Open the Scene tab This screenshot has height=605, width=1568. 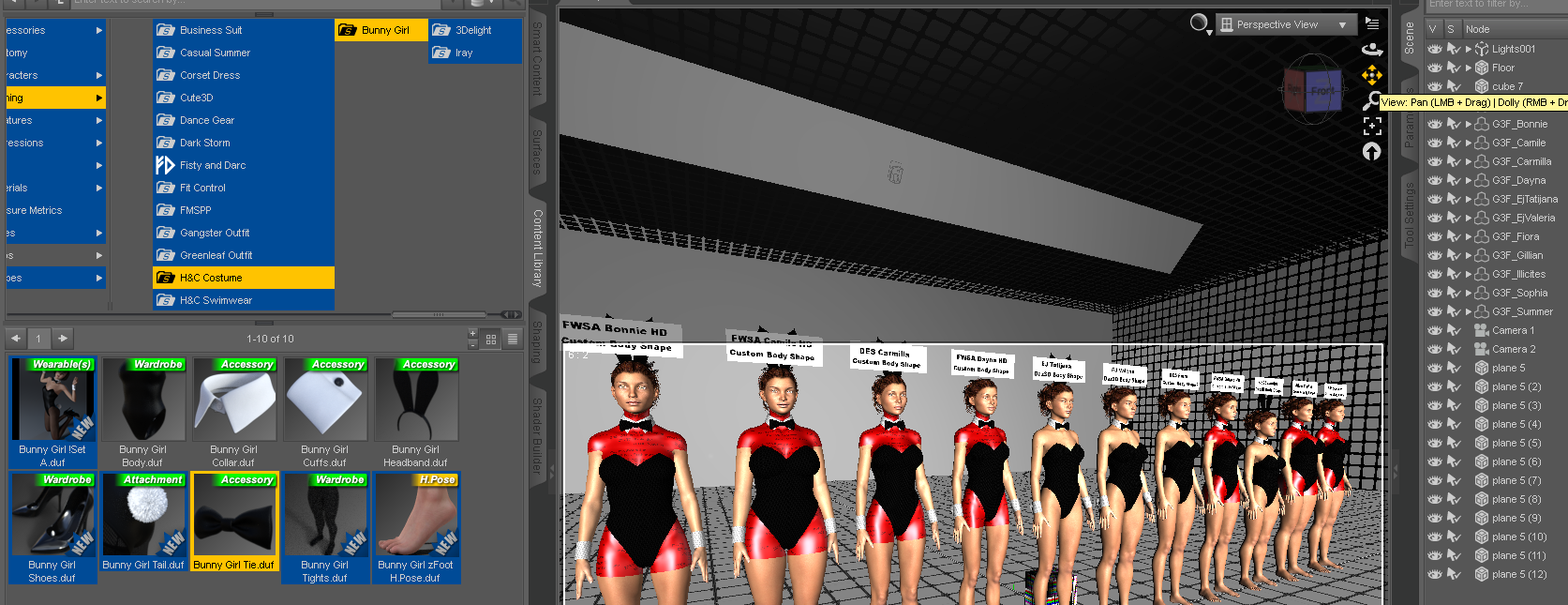1409,38
